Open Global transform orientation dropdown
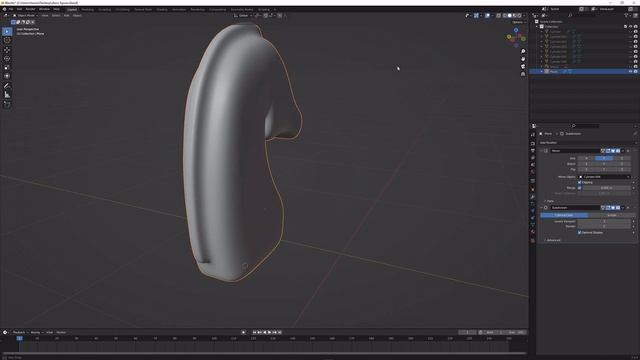Screen dimensions: 640x360 click(242, 16)
